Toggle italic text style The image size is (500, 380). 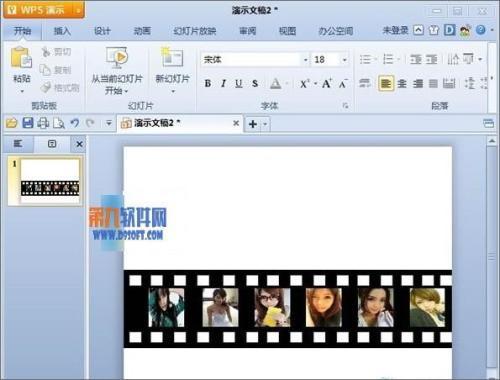[223, 83]
